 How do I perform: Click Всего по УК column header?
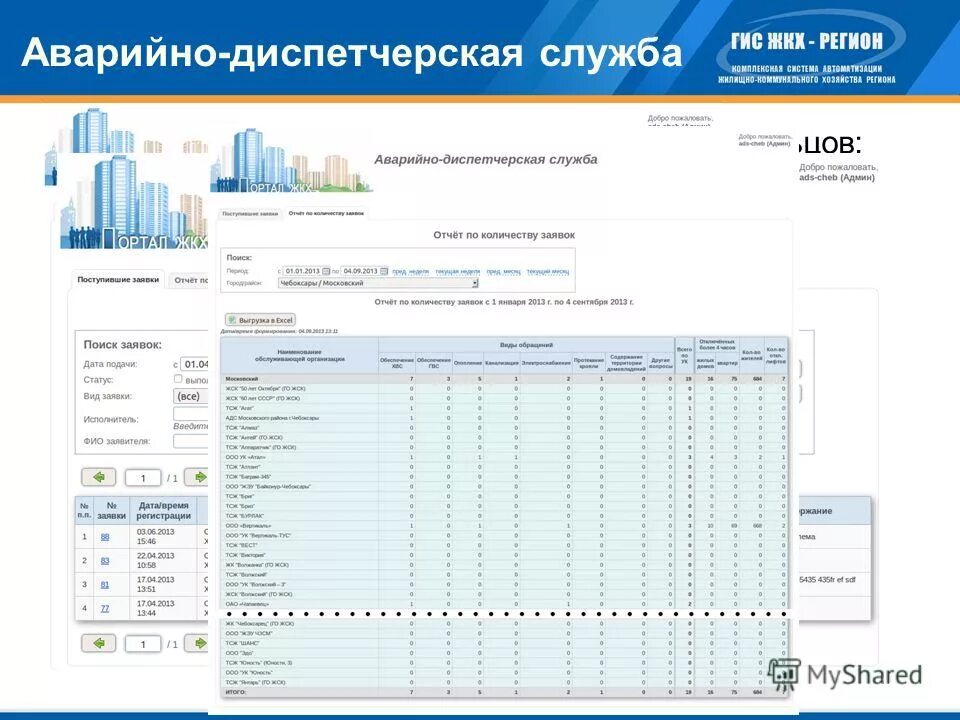coord(684,356)
